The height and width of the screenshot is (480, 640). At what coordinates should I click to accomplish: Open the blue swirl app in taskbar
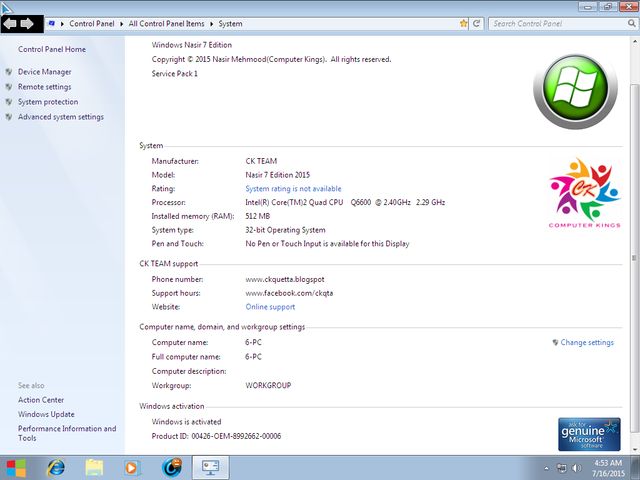point(172,468)
